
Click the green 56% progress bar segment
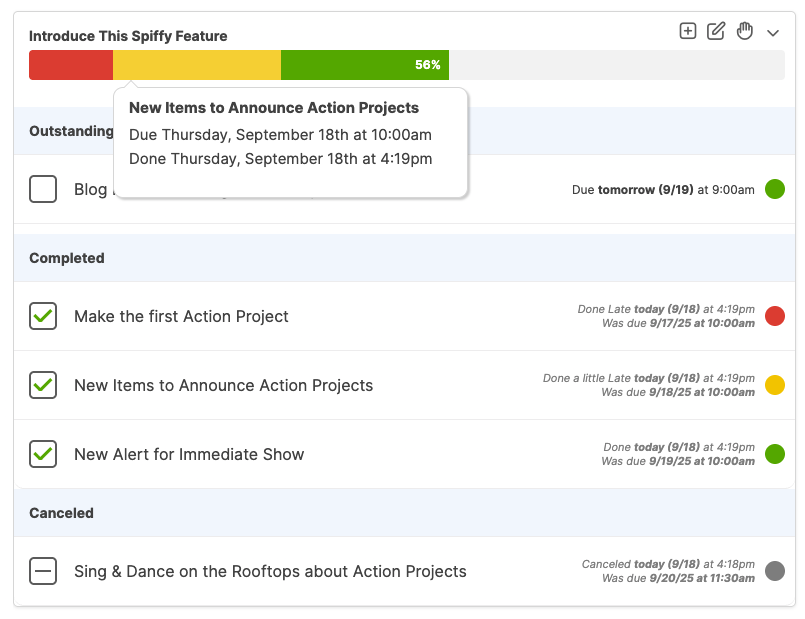(364, 65)
